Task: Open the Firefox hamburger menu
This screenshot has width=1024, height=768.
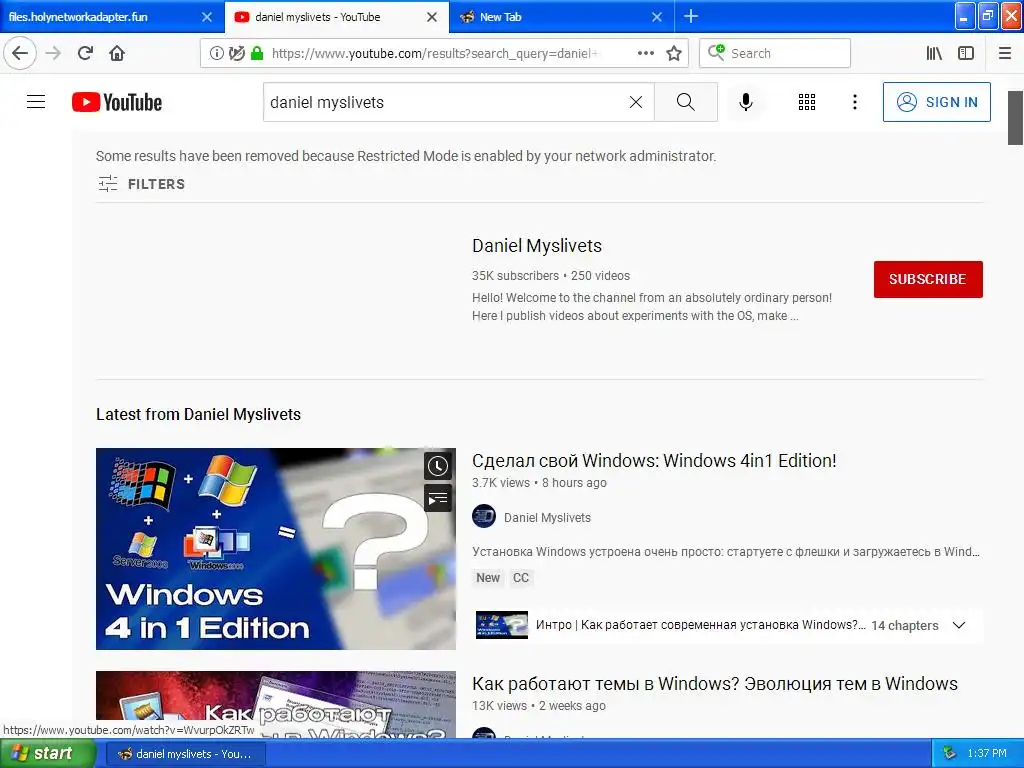Action: tap(1005, 53)
